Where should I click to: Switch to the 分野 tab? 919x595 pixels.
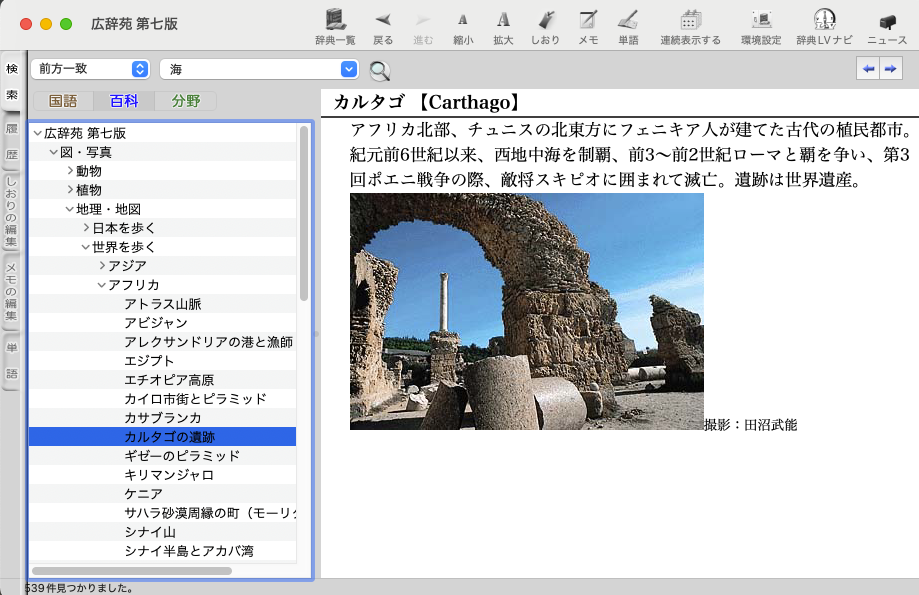point(185,101)
